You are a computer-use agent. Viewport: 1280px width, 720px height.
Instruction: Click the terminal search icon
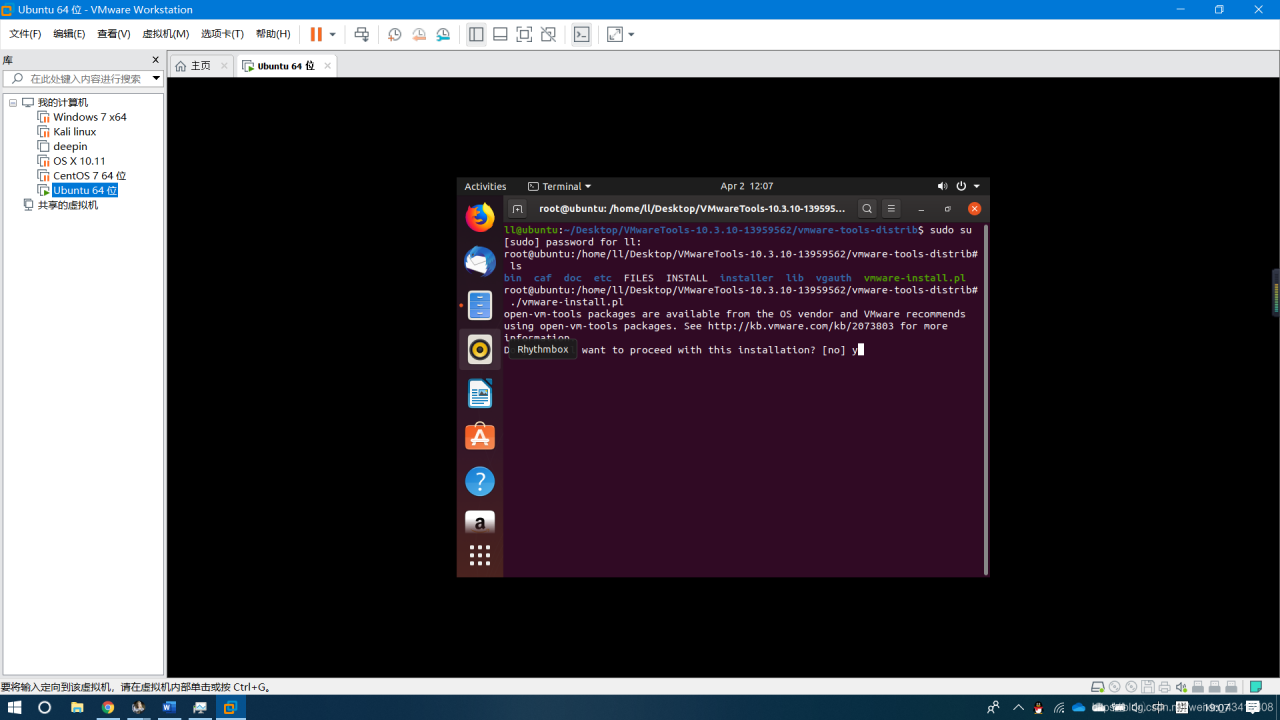pos(867,208)
